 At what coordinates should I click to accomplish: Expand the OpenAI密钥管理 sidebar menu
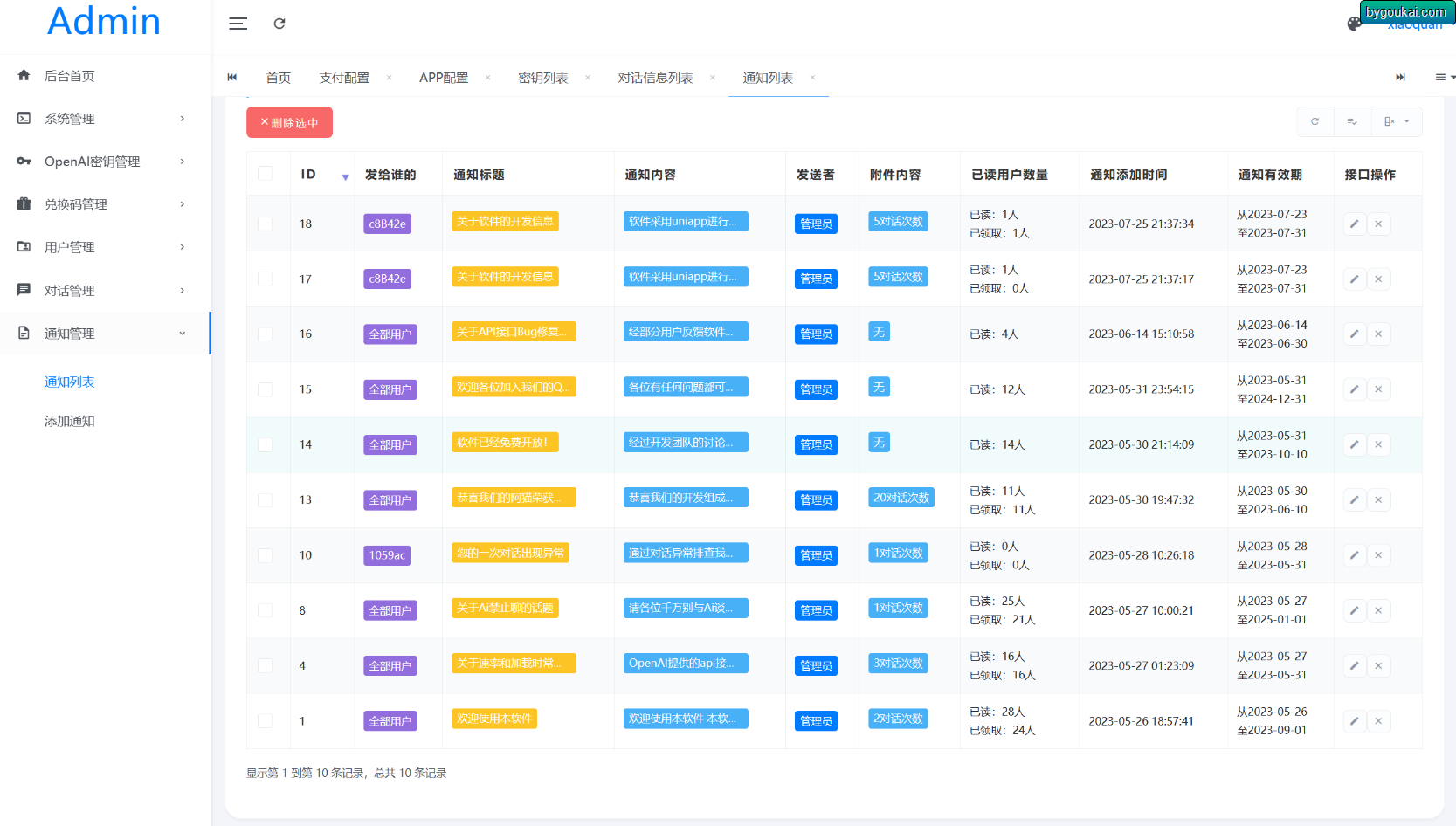[105, 162]
